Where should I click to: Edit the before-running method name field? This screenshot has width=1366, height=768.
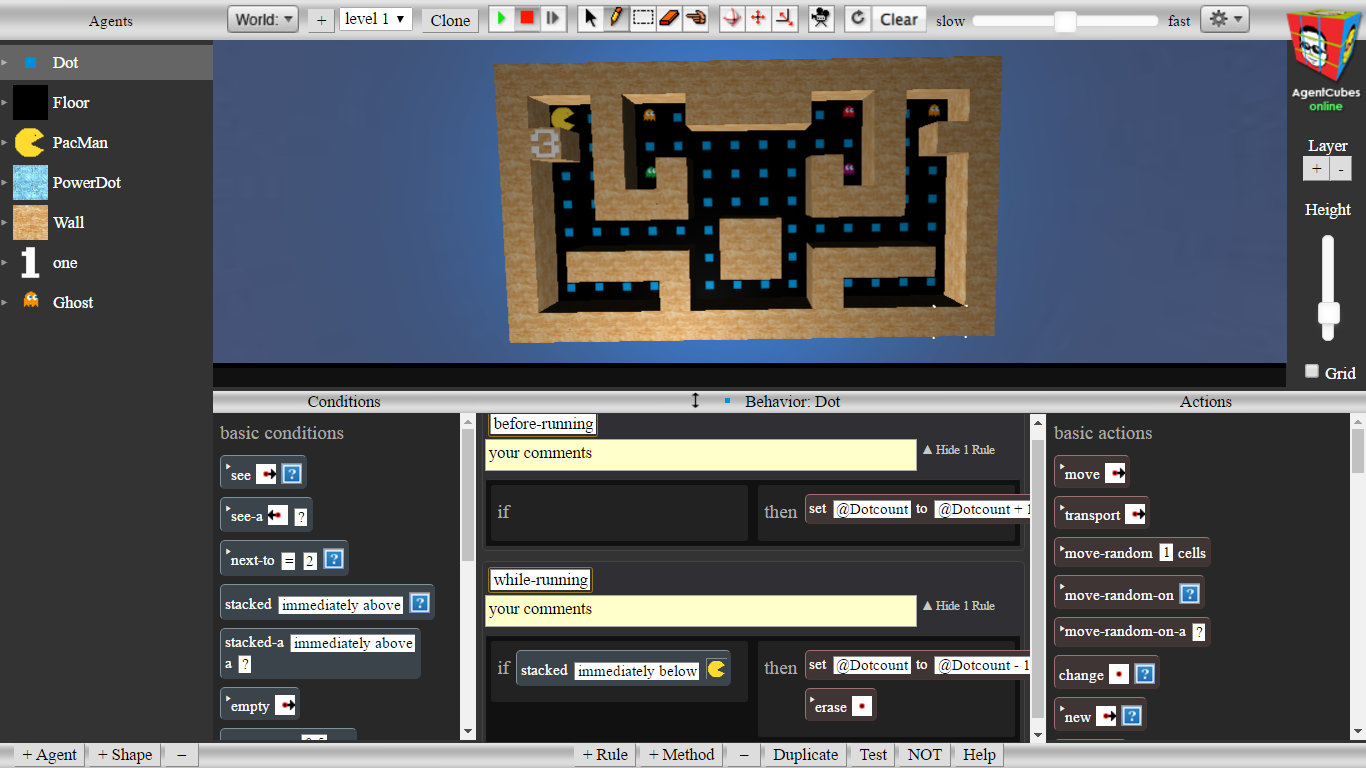(x=543, y=424)
